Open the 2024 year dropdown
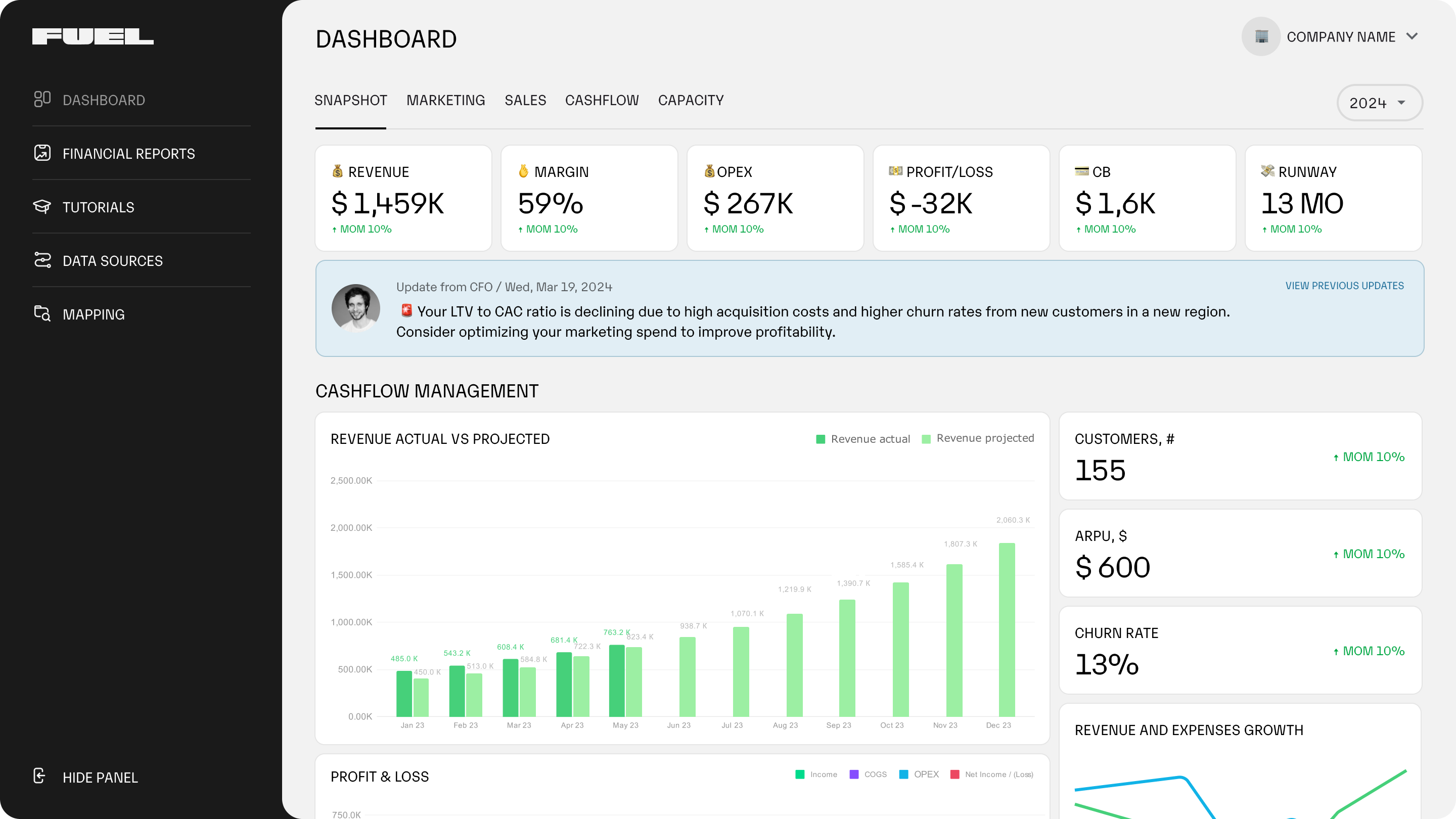Image resolution: width=1456 pixels, height=819 pixels. click(1379, 103)
